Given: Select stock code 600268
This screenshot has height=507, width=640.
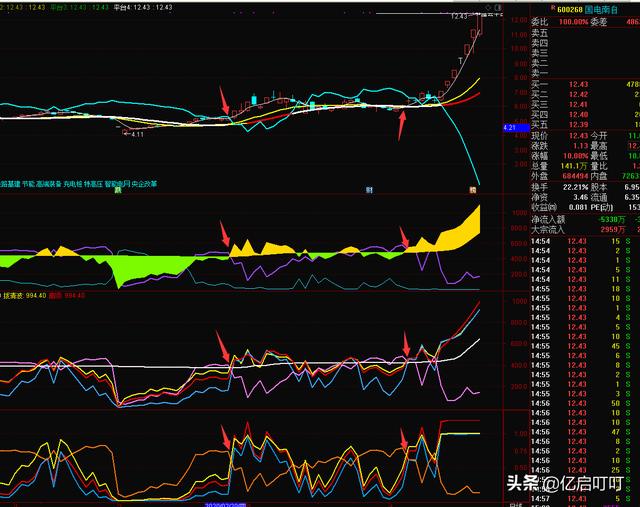Looking at the screenshot, I should tap(570, 9).
